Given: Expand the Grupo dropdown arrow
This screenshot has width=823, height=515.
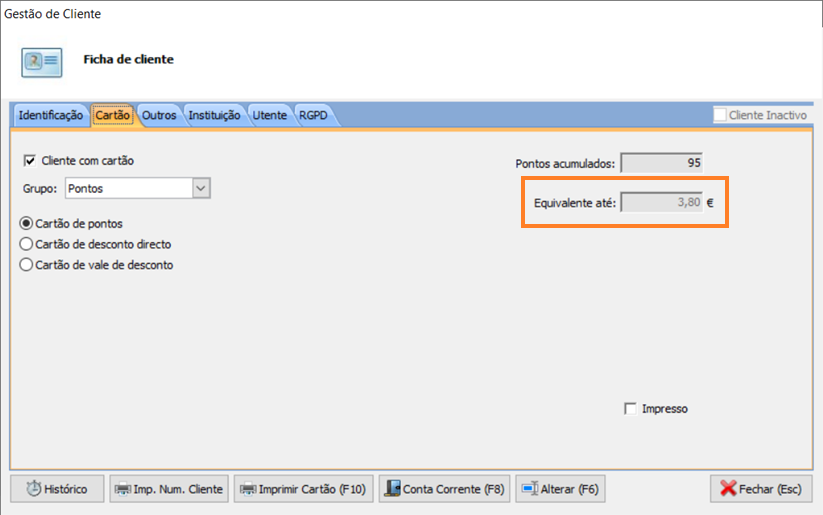Looking at the screenshot, I should pyautogui.click(x=200, y=188).
